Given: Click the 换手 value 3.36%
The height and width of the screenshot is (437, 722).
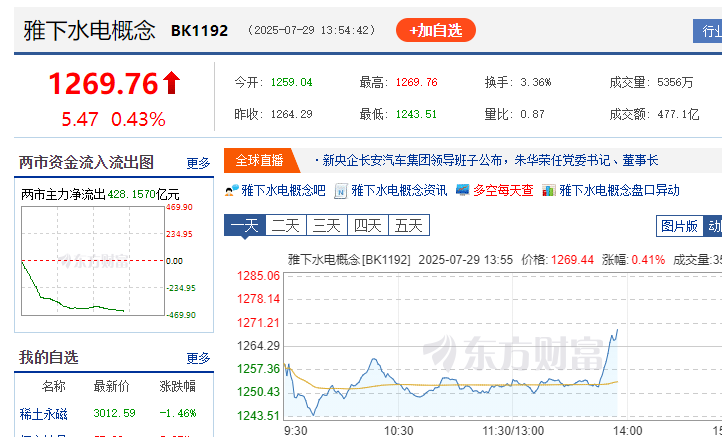Looking at the screenshot, I should [x=536, y=82].
